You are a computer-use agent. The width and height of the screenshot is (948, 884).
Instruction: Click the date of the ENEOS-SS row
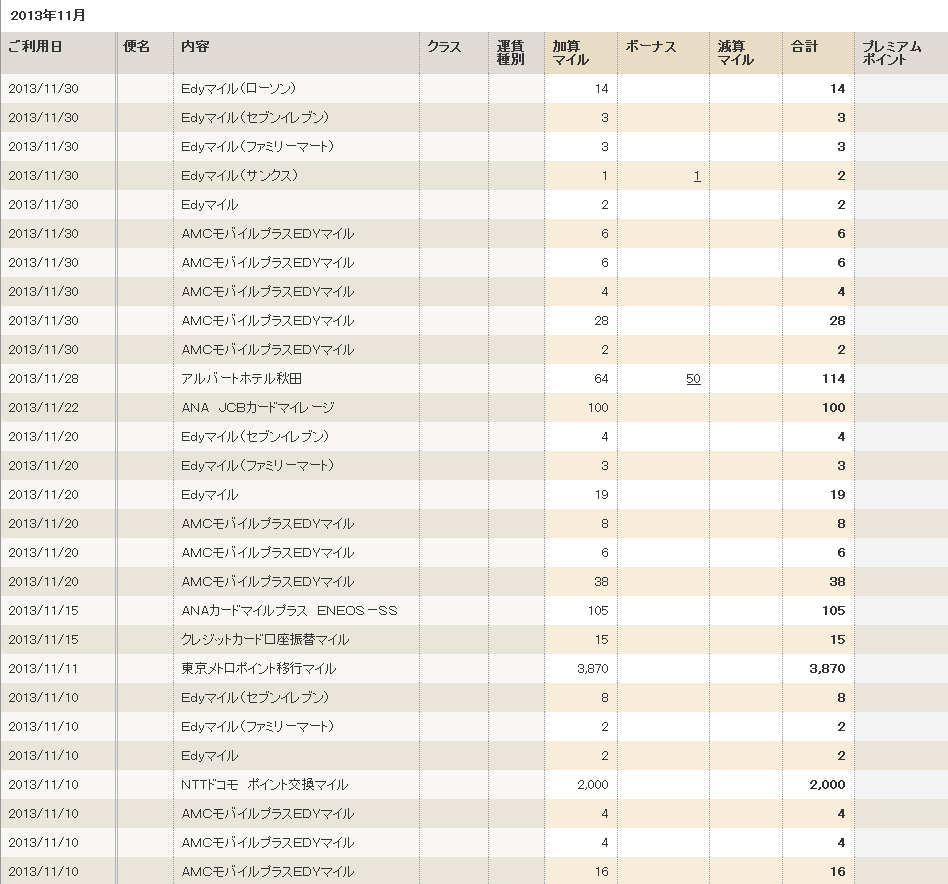(44, 611)
